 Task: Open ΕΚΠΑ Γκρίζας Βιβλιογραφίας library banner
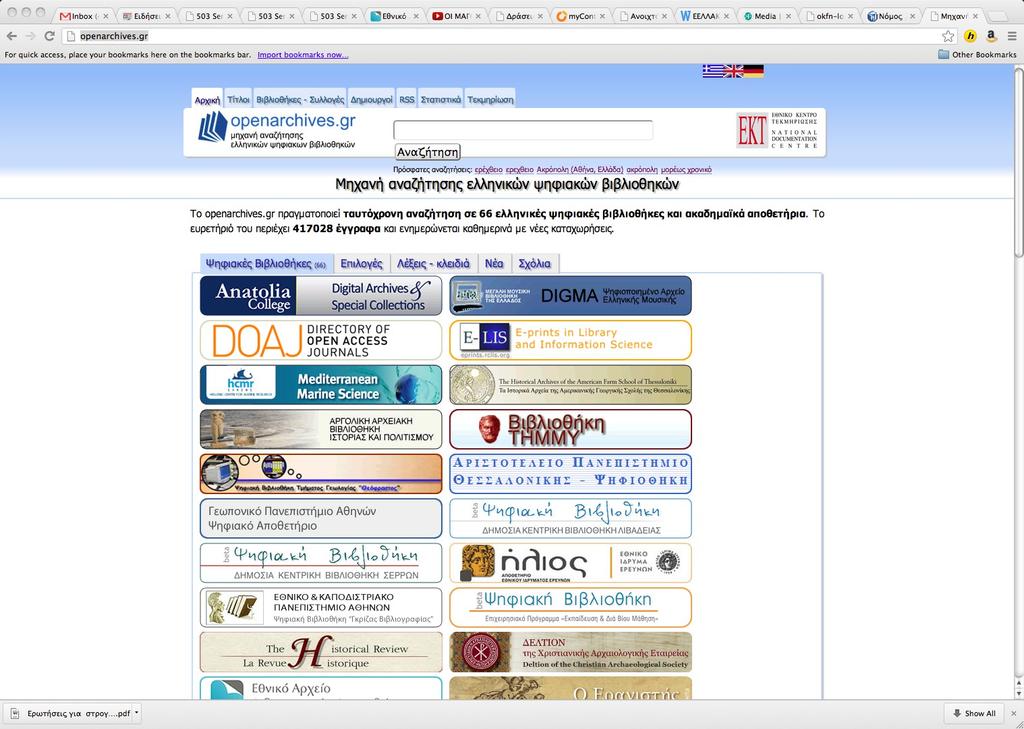321,607
